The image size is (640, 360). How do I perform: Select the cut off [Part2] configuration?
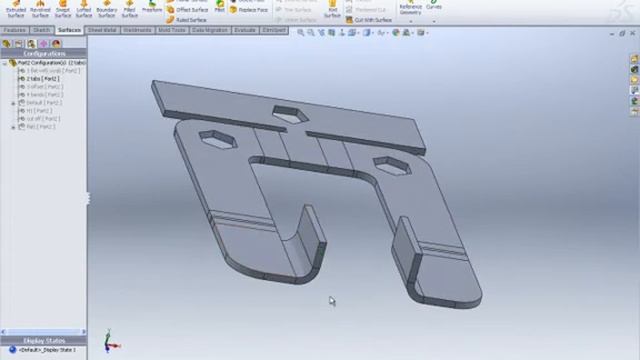39,119
